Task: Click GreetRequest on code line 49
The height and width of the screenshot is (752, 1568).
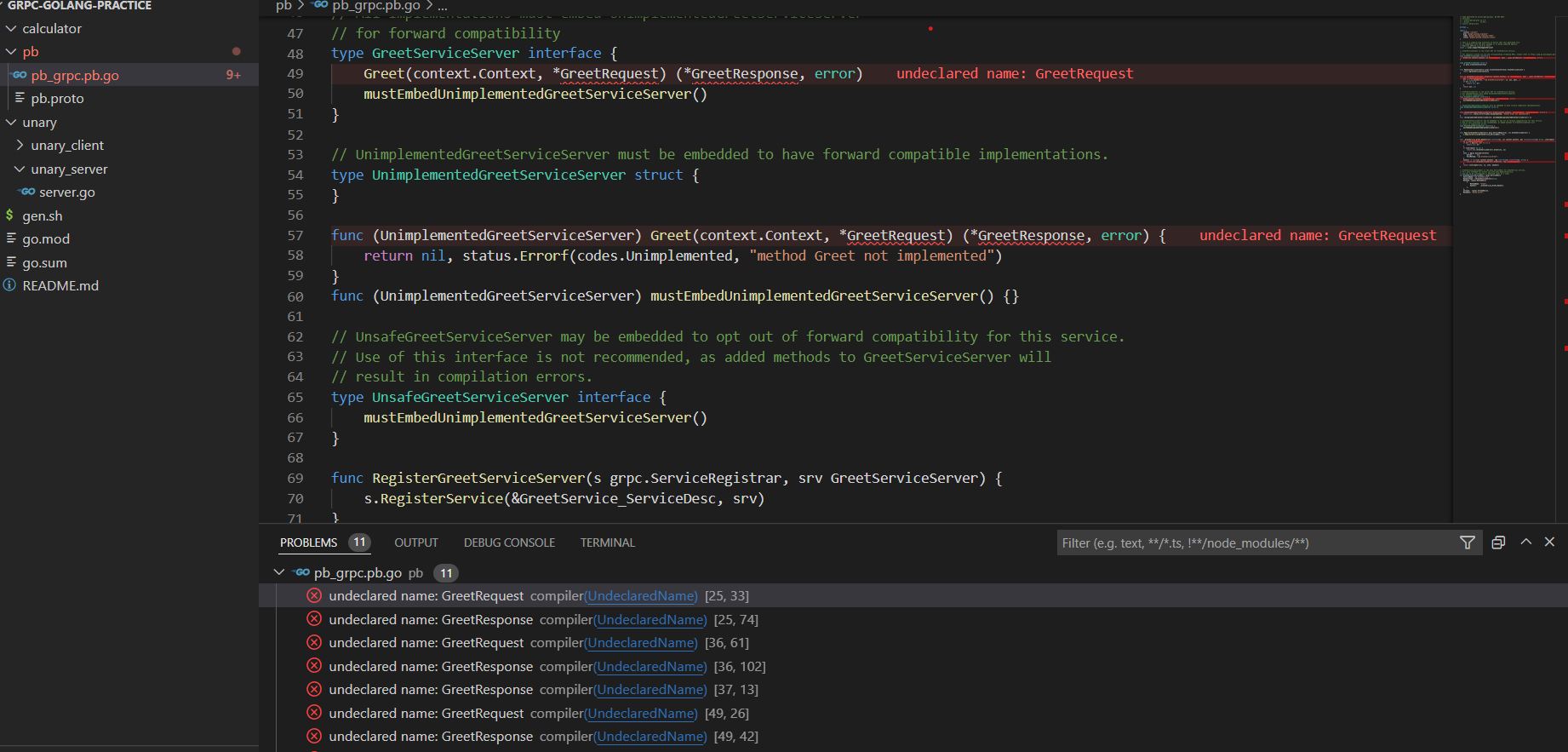Action: click(x=609, y=74)
